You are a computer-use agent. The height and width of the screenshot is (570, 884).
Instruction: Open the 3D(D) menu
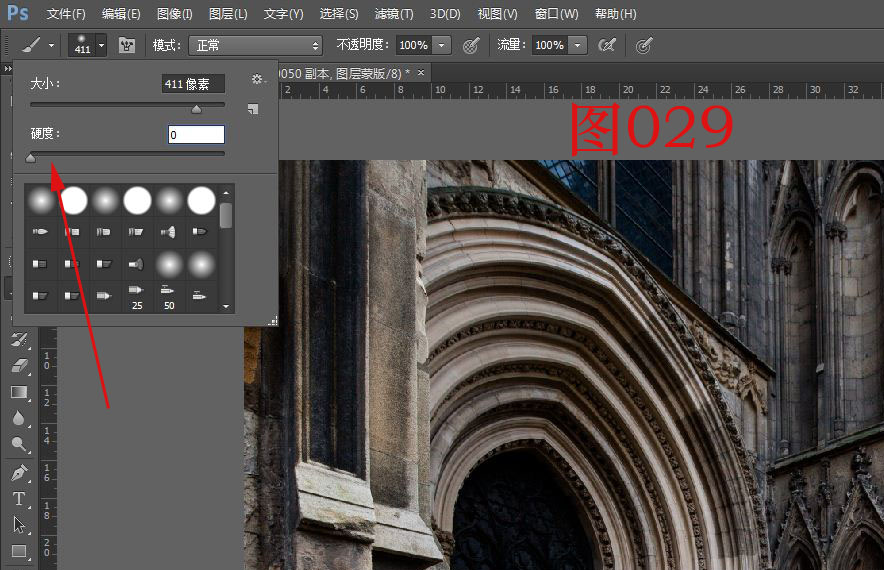445,14
